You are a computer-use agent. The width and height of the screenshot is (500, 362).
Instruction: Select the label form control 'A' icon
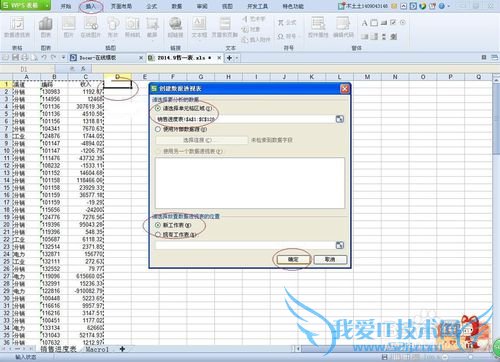pos(364,23)
